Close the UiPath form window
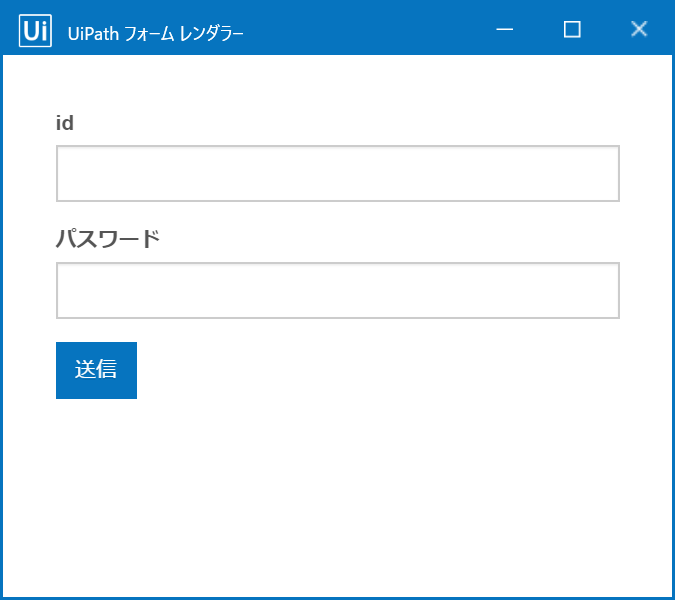 (639, 29)
